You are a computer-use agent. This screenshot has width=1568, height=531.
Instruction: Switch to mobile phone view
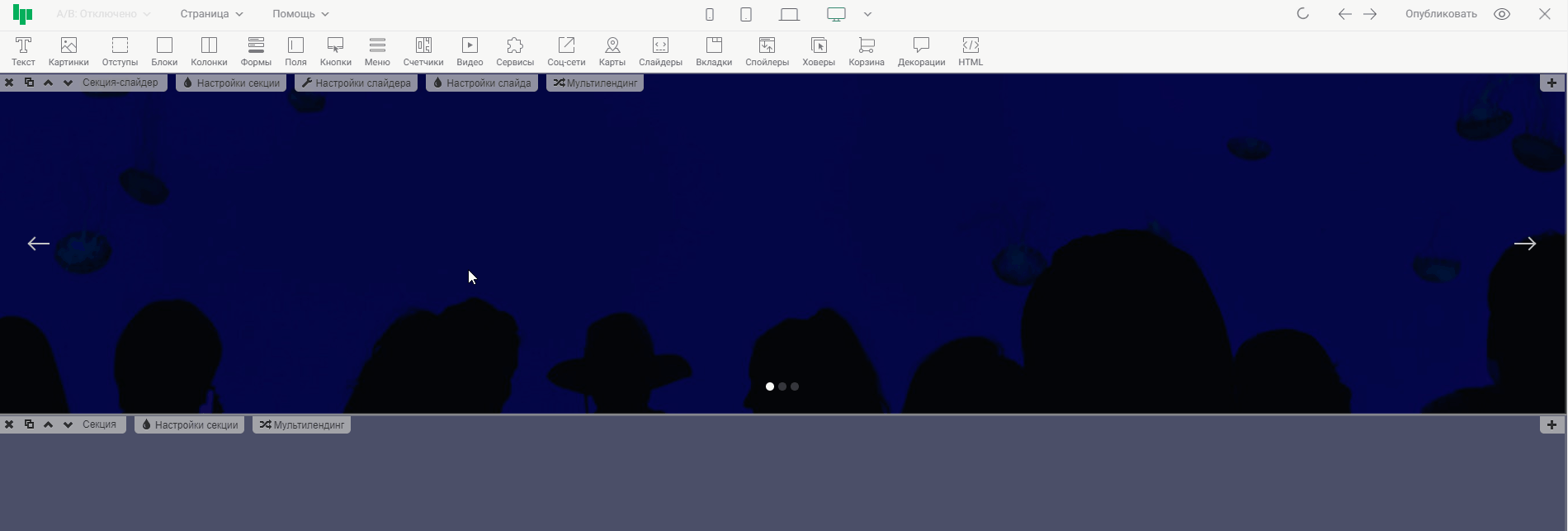pos(710,14)
